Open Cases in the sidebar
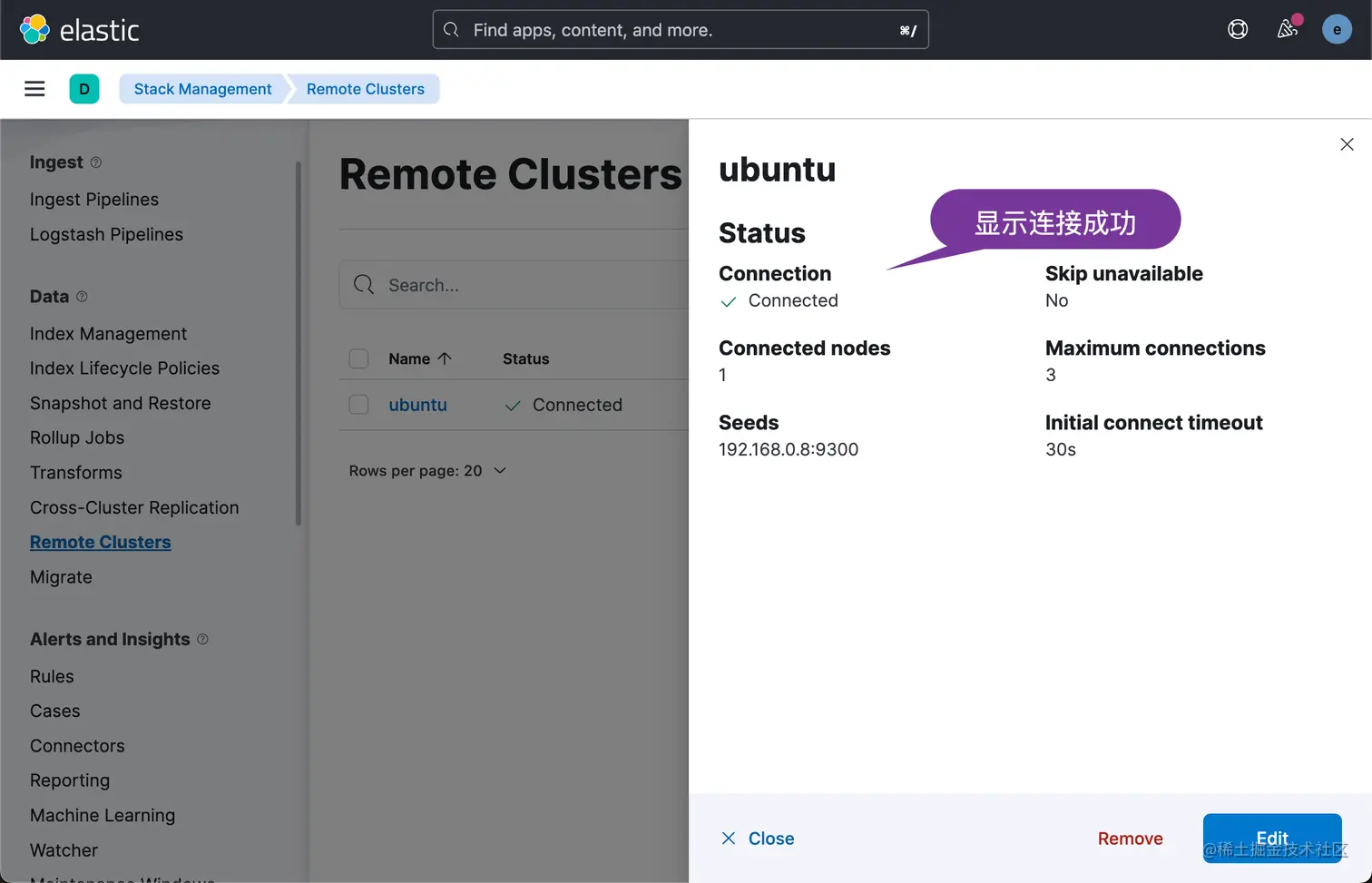 click(54, 711)
